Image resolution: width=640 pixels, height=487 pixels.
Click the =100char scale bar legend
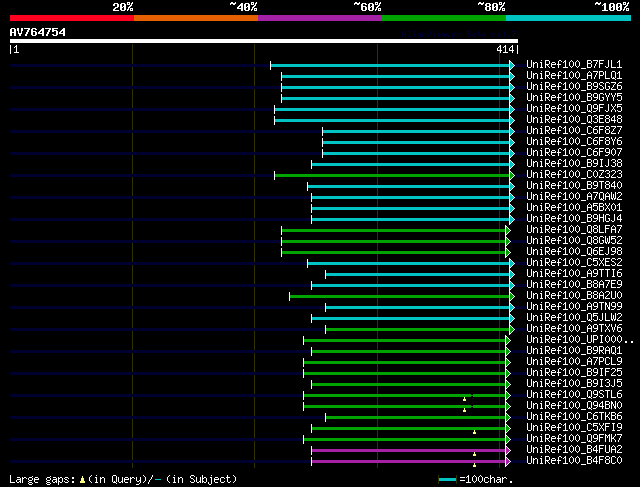tap(476, 479)
